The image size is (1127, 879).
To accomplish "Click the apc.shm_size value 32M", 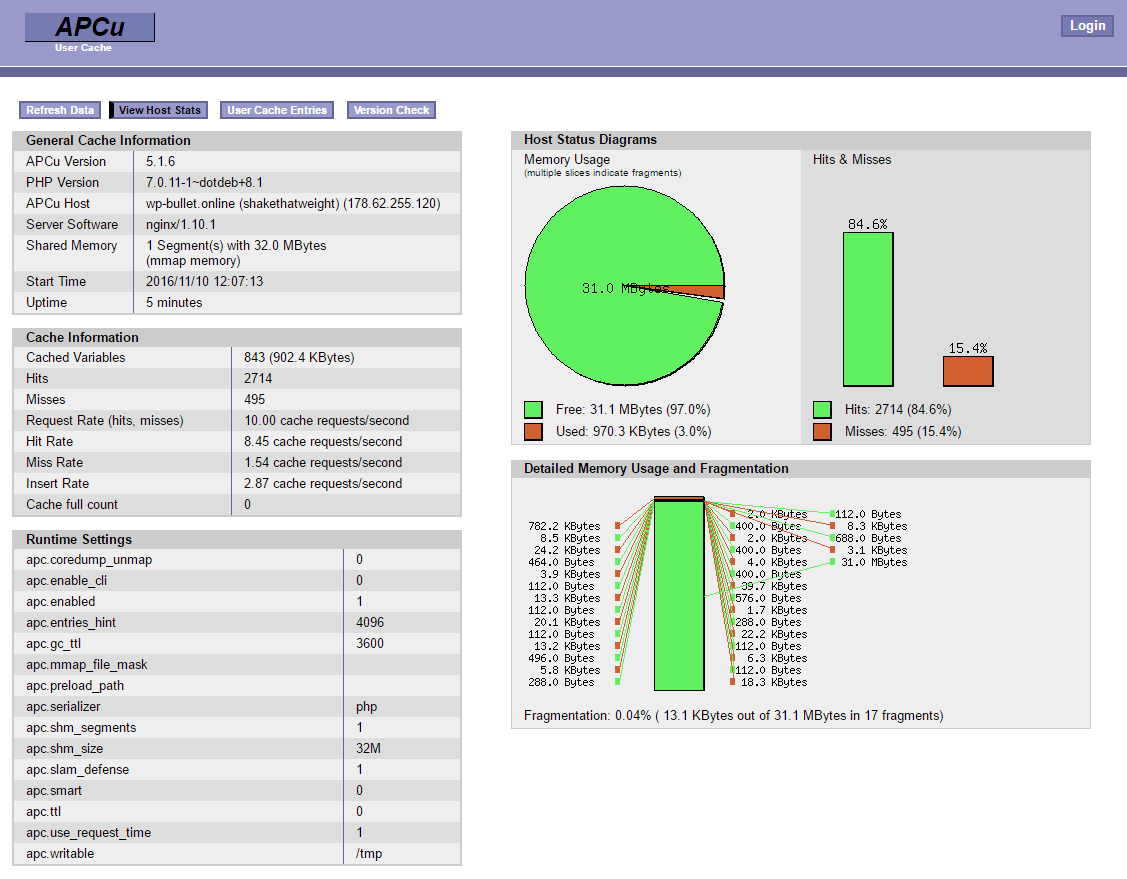I will (368, 748).
